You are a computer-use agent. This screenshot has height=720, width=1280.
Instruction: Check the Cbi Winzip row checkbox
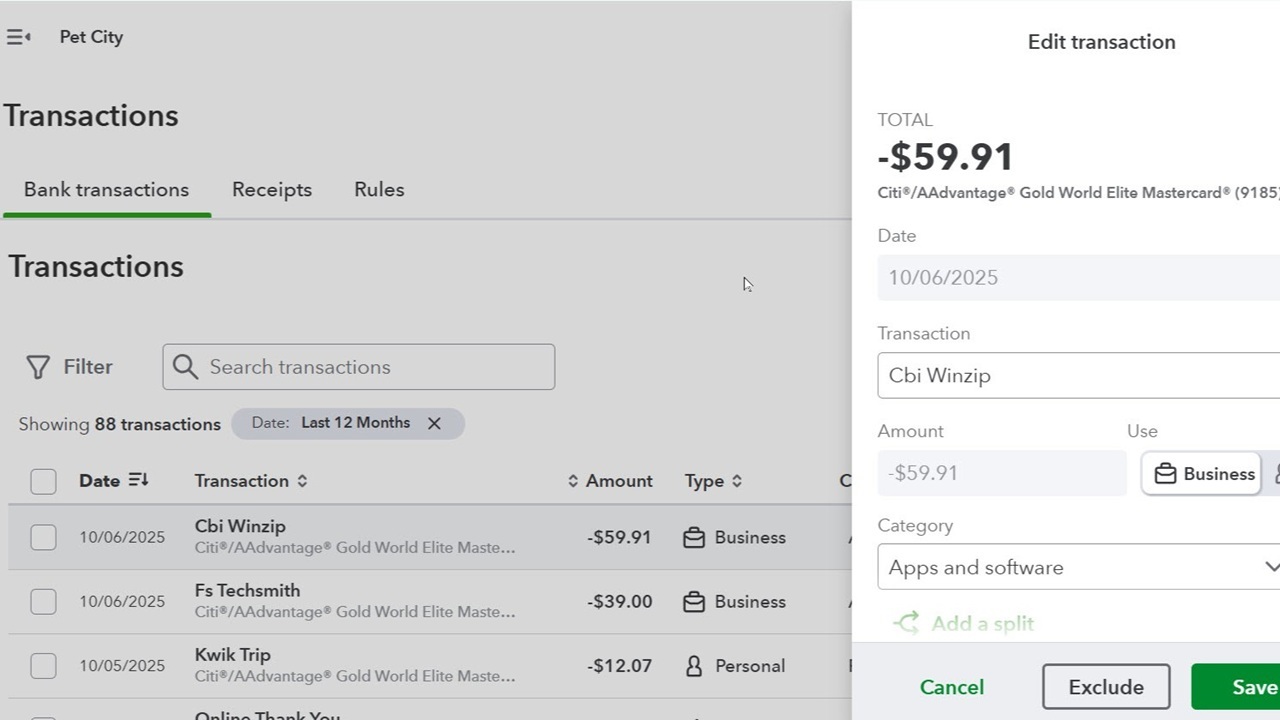pos(43,537)
